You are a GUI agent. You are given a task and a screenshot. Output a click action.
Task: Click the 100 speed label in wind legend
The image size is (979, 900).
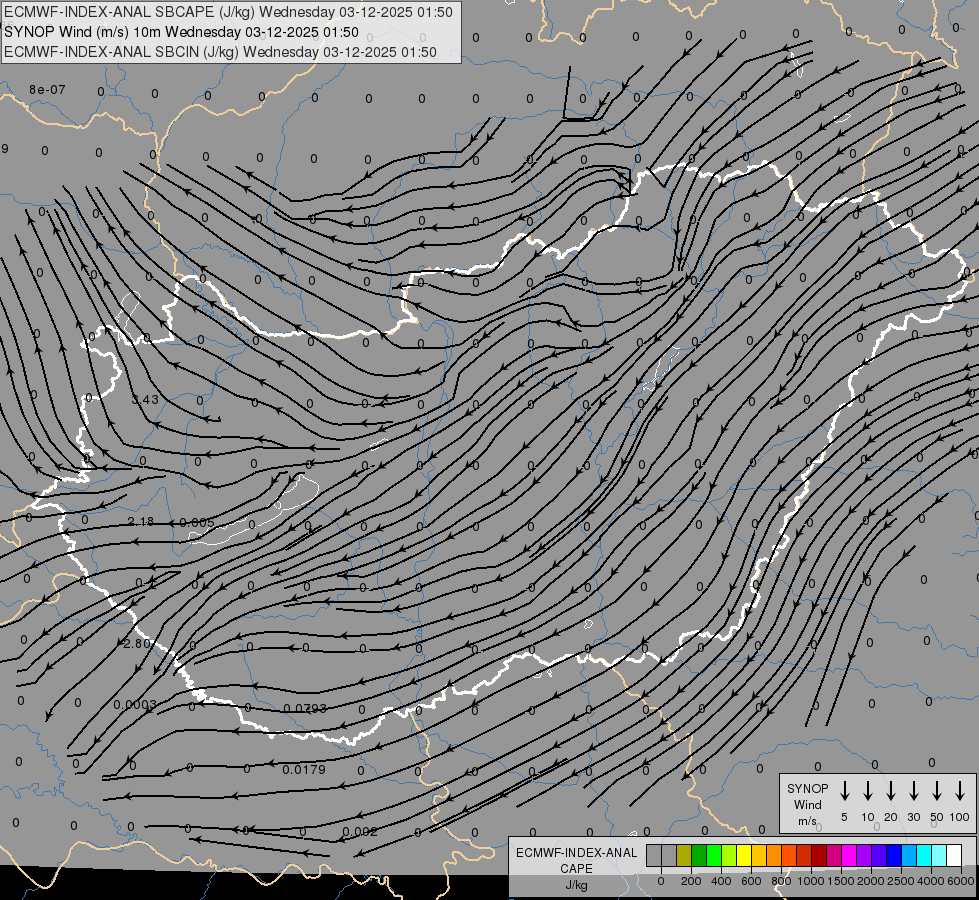tap(960, 817)
